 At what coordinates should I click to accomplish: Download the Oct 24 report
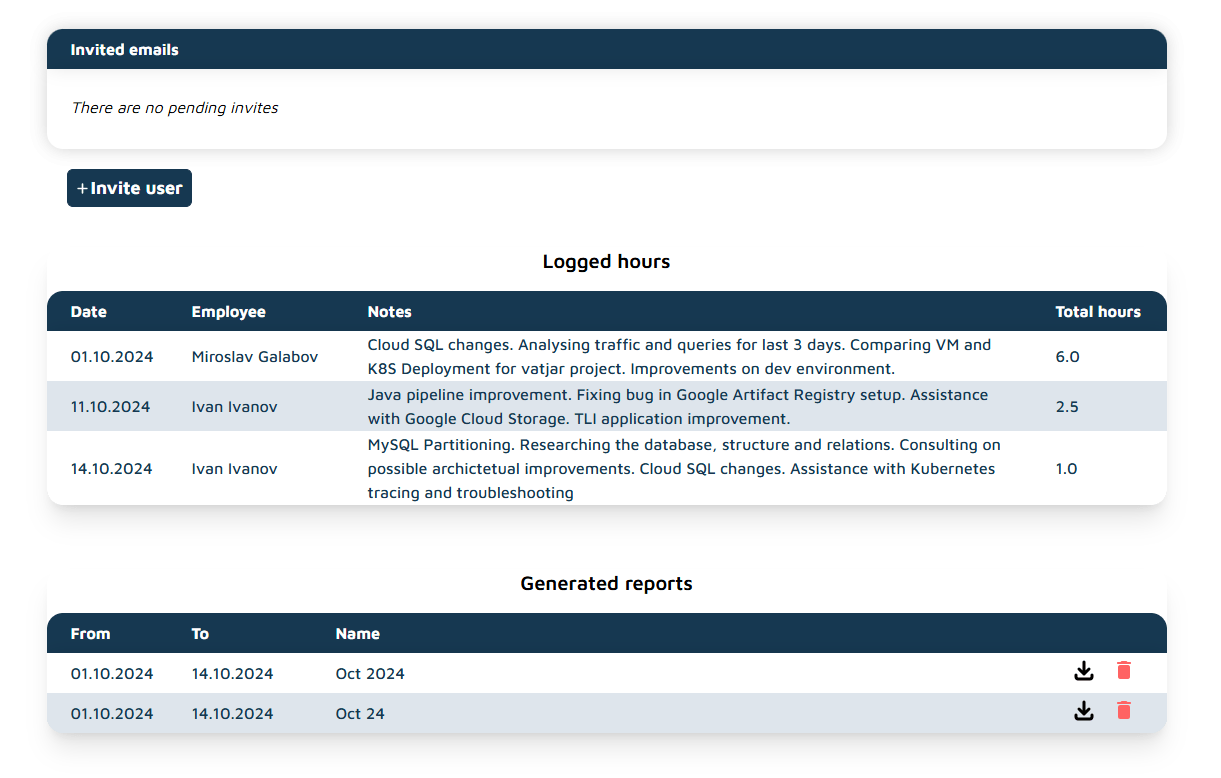pos(1083,711)
